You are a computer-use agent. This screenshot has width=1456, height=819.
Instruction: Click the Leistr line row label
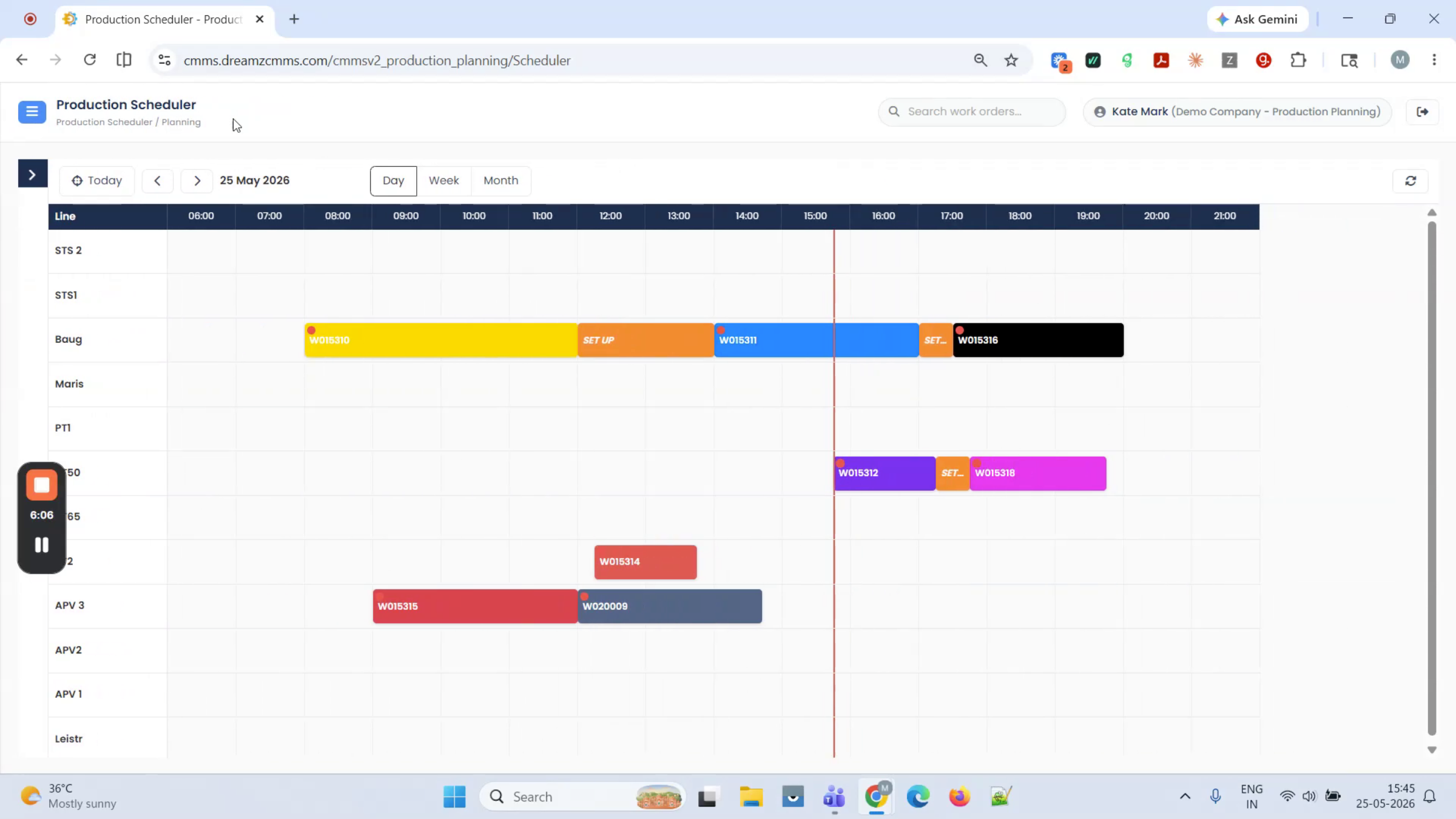tap(69, 739)
